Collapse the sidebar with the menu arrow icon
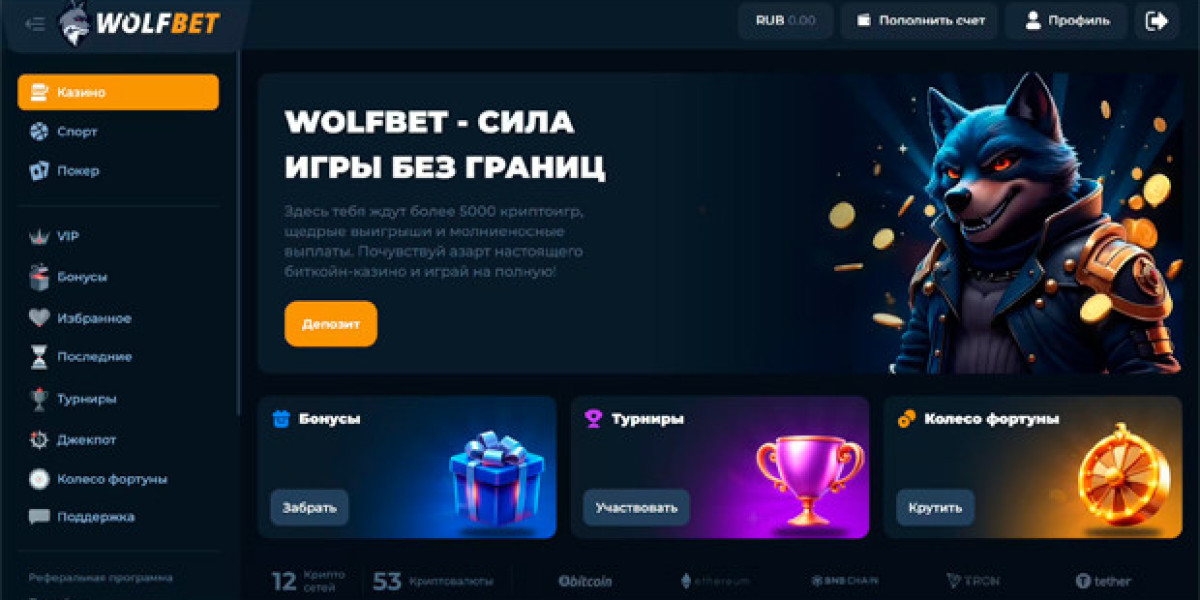Image resolution: width=1200 pixels, height=600 pixels. click(x=35, y=24)
